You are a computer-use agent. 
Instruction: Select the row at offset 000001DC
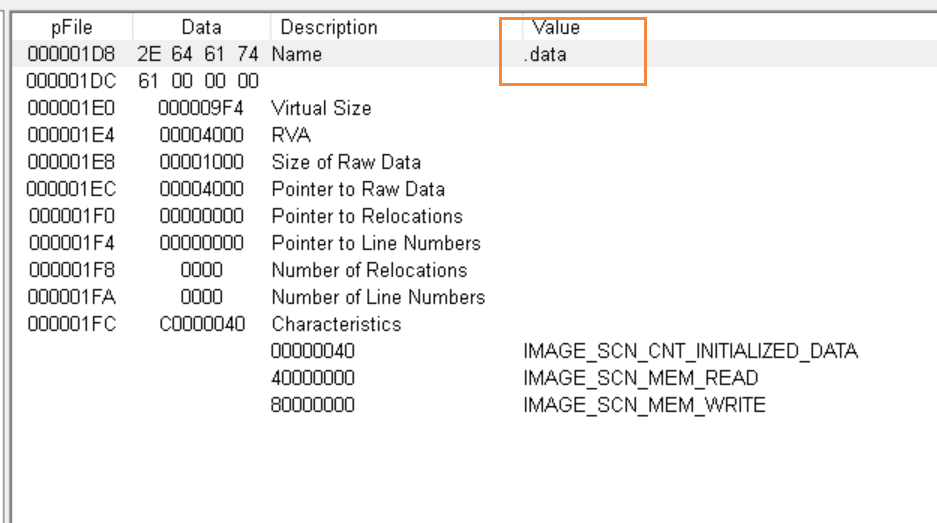[x=474, y=81]
